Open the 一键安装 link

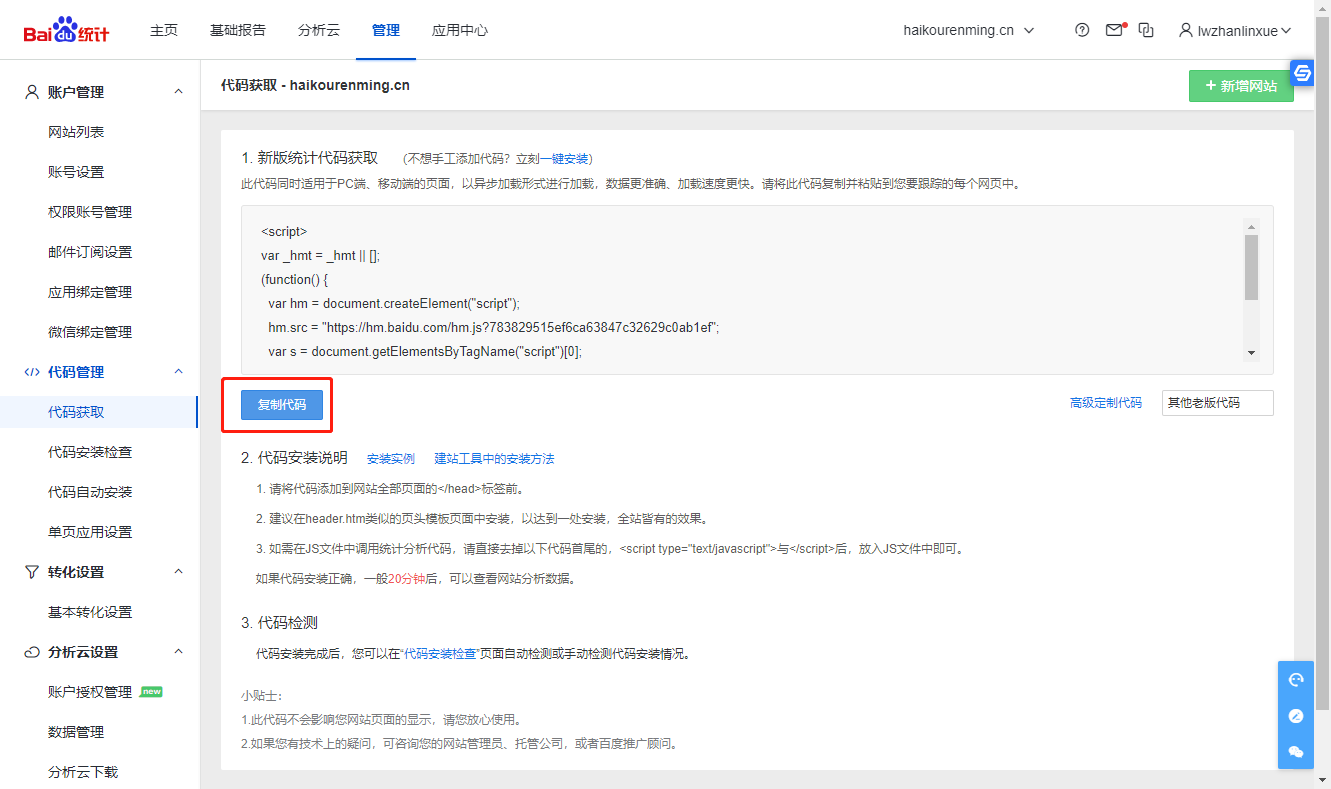pos(564,159)
